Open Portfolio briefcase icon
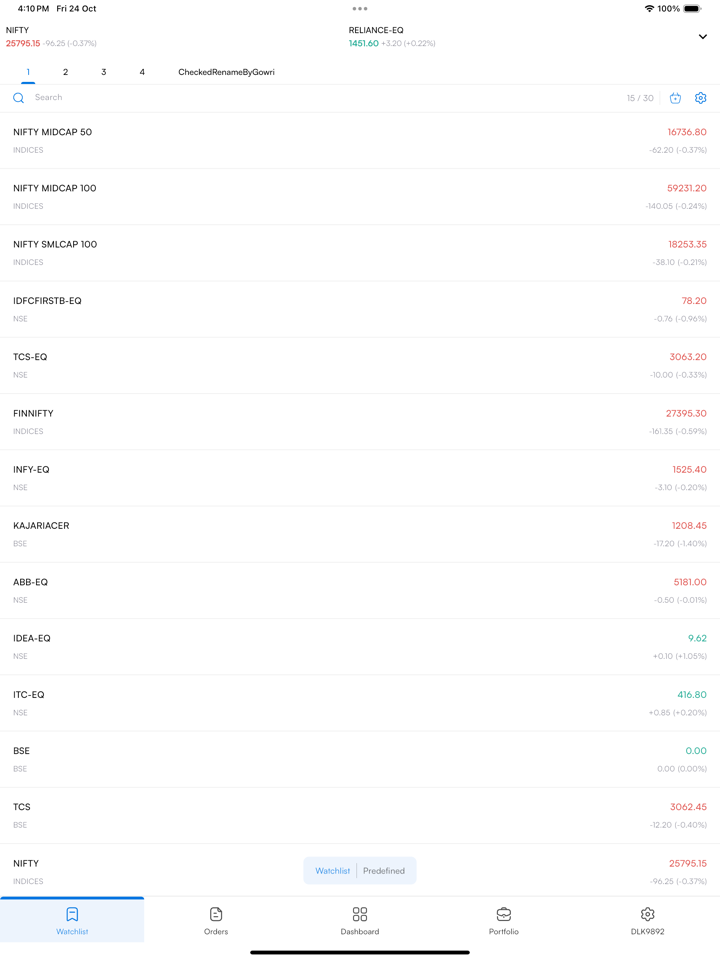Image resolution: width=720 pixels, height=960 pixels. coord(504,915)
